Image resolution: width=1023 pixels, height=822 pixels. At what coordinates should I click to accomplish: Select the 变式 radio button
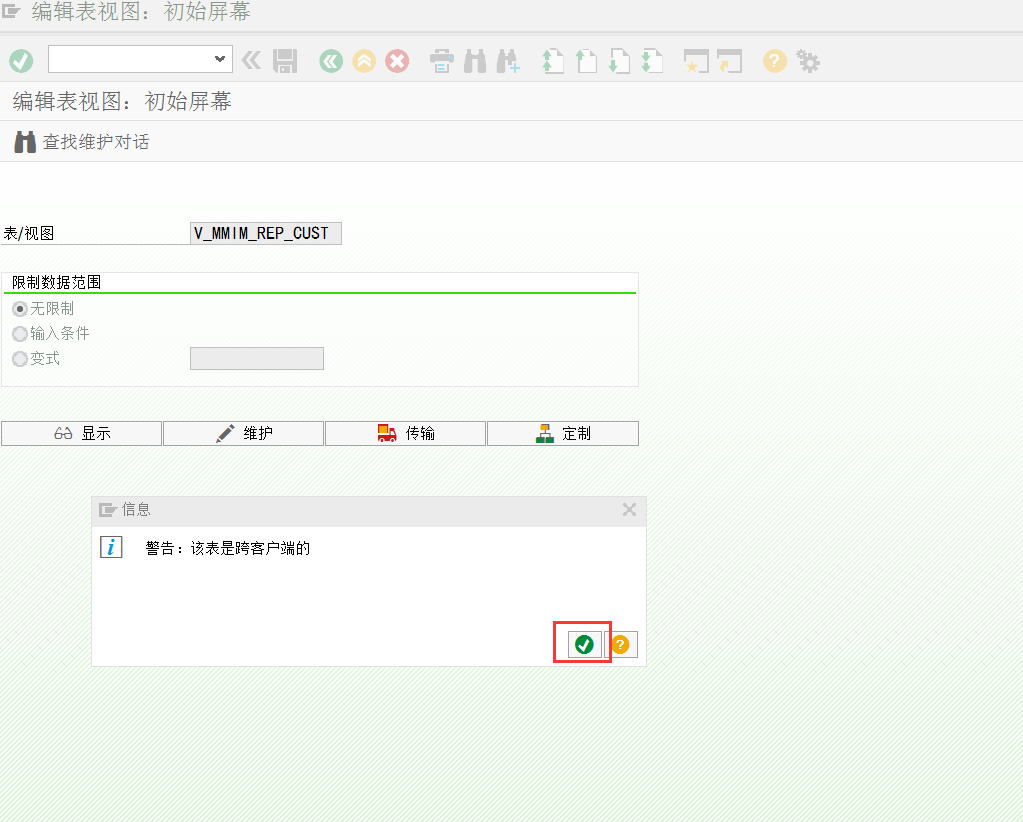(x=19, y=358)
